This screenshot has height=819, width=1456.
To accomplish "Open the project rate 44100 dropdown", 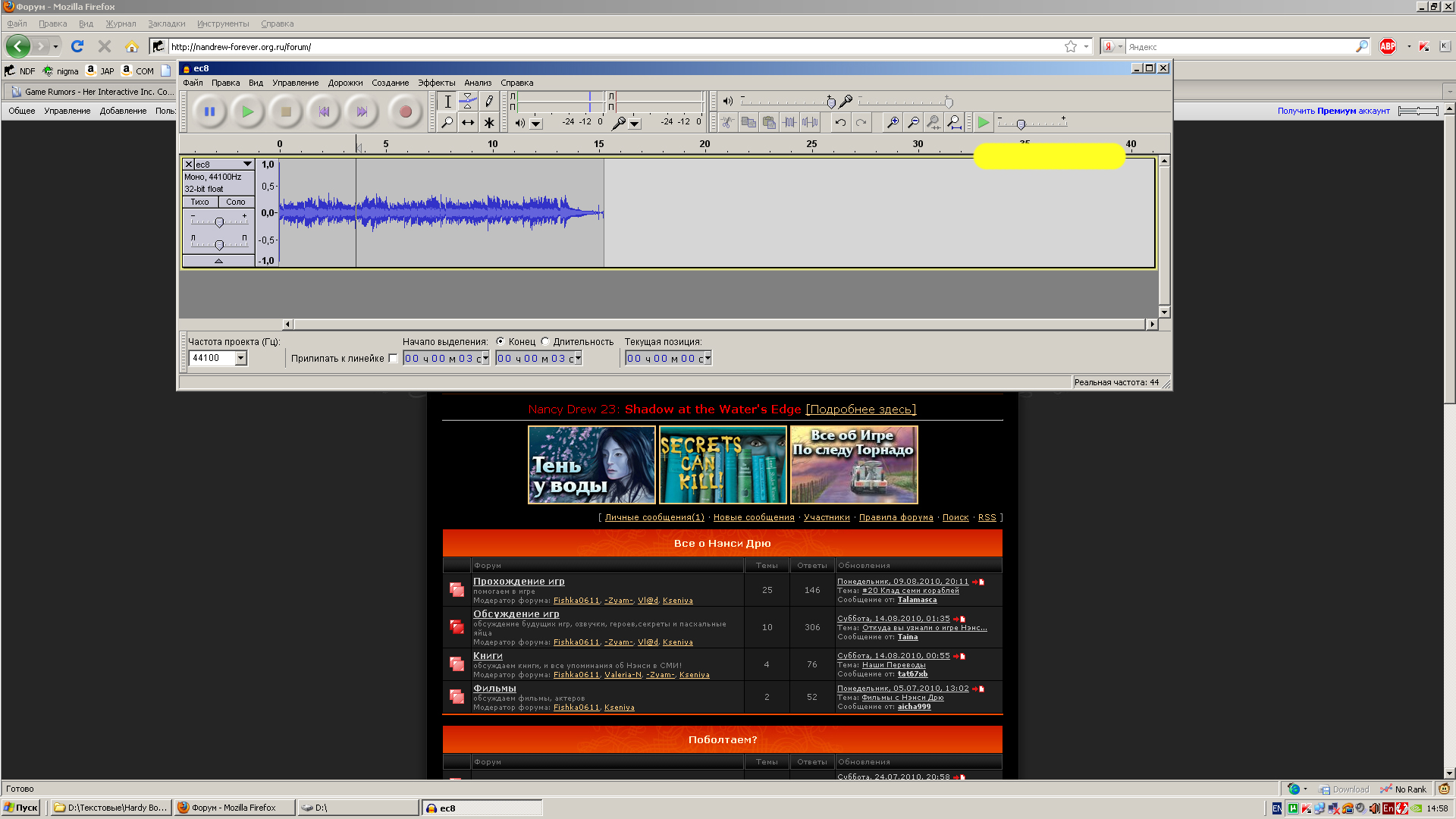I will (241, 358).
